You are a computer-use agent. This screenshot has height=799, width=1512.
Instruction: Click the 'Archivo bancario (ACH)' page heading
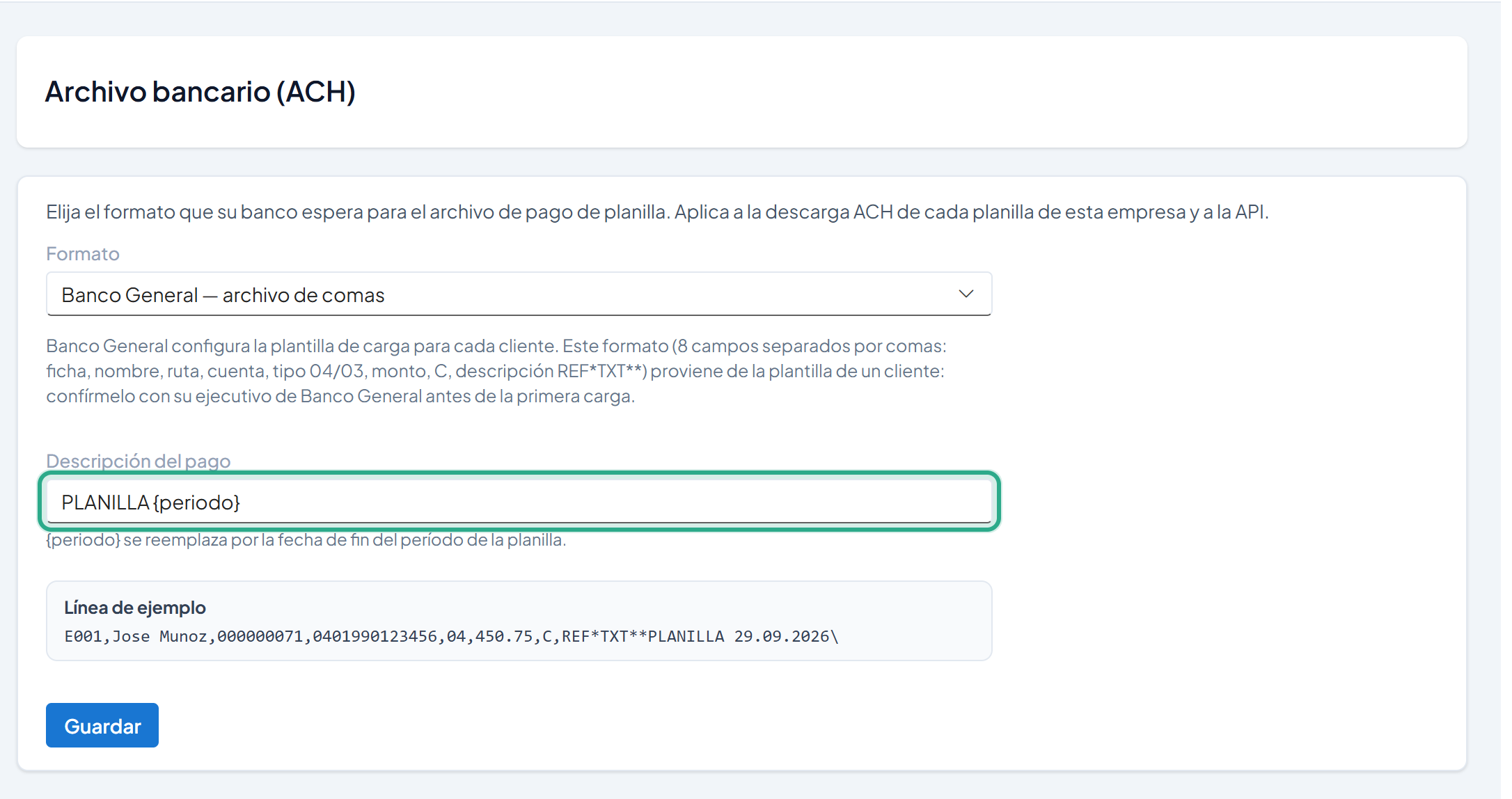[x=200, y=92]
